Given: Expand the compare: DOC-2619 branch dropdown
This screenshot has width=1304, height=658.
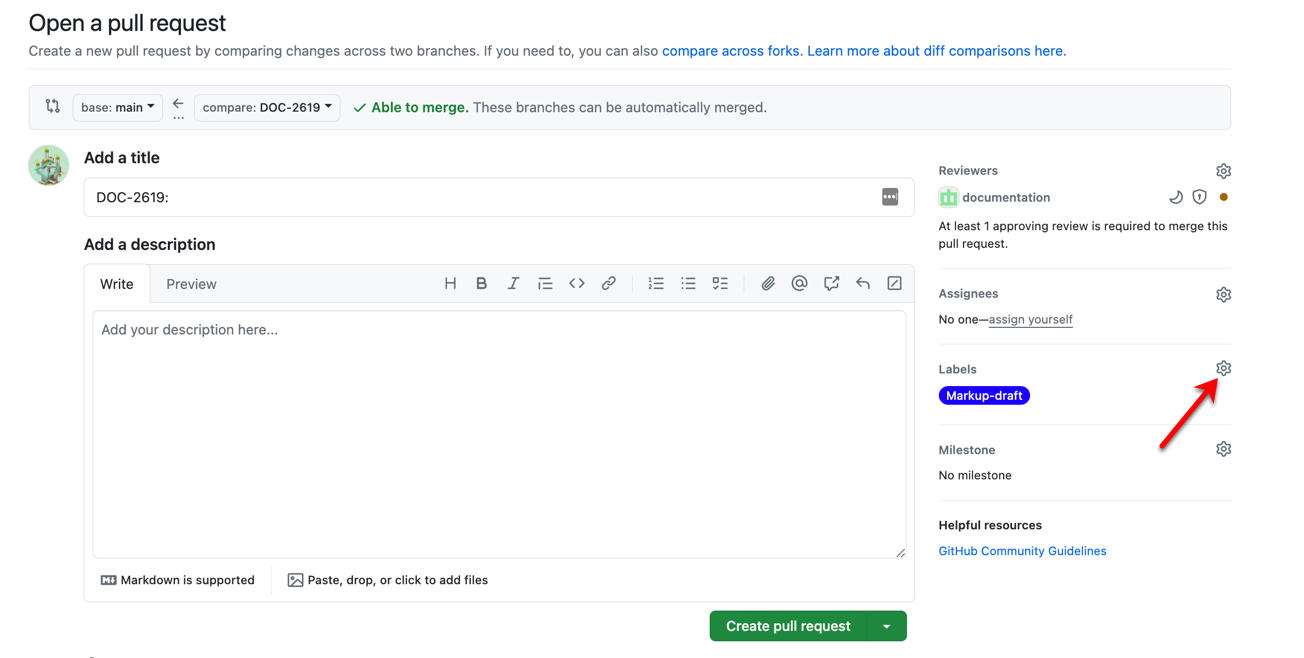Looking at the screenshot, I should (267, 108).
